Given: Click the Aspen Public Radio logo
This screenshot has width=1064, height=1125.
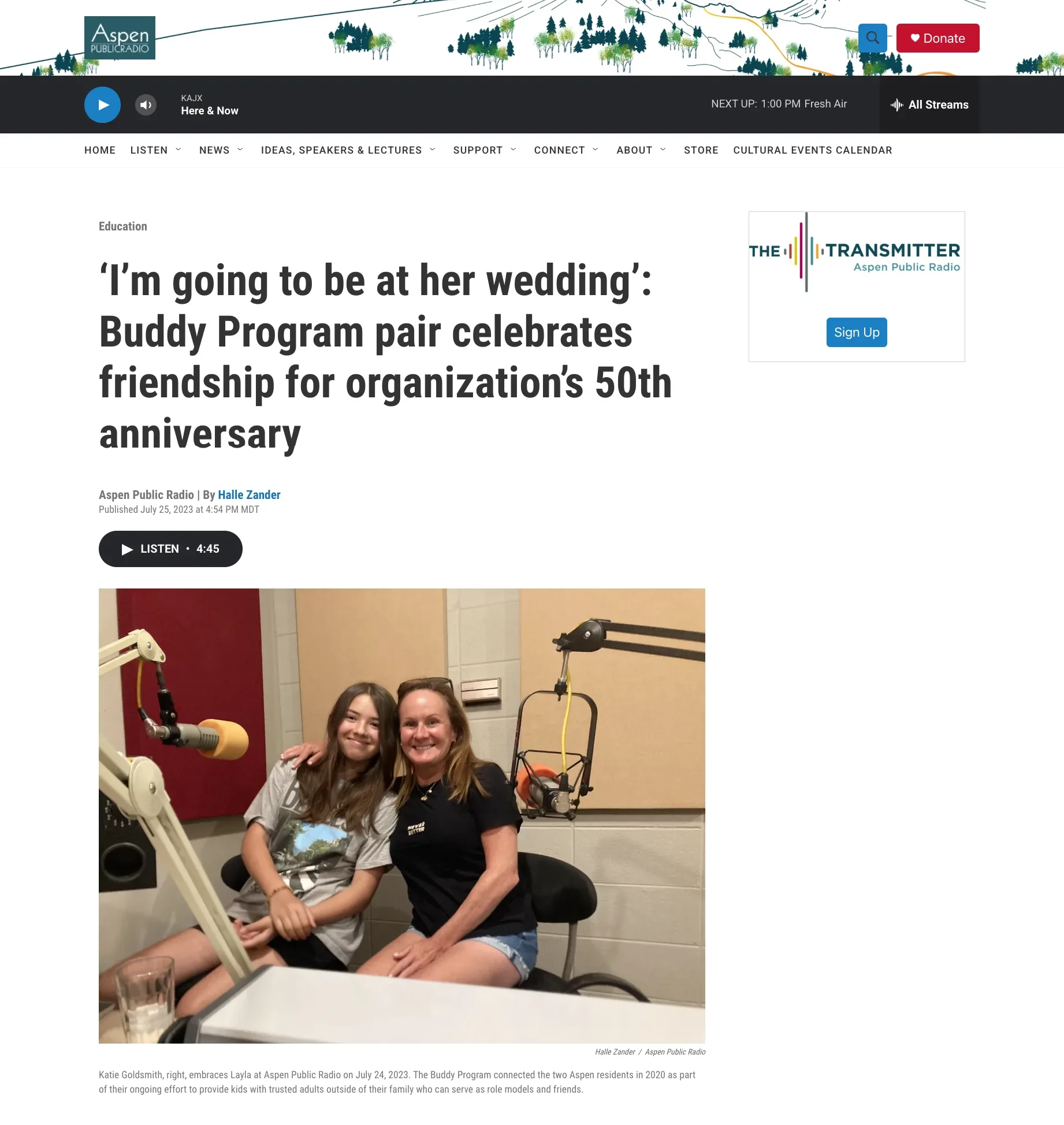Looking at the screenshot, I should 120,38.
